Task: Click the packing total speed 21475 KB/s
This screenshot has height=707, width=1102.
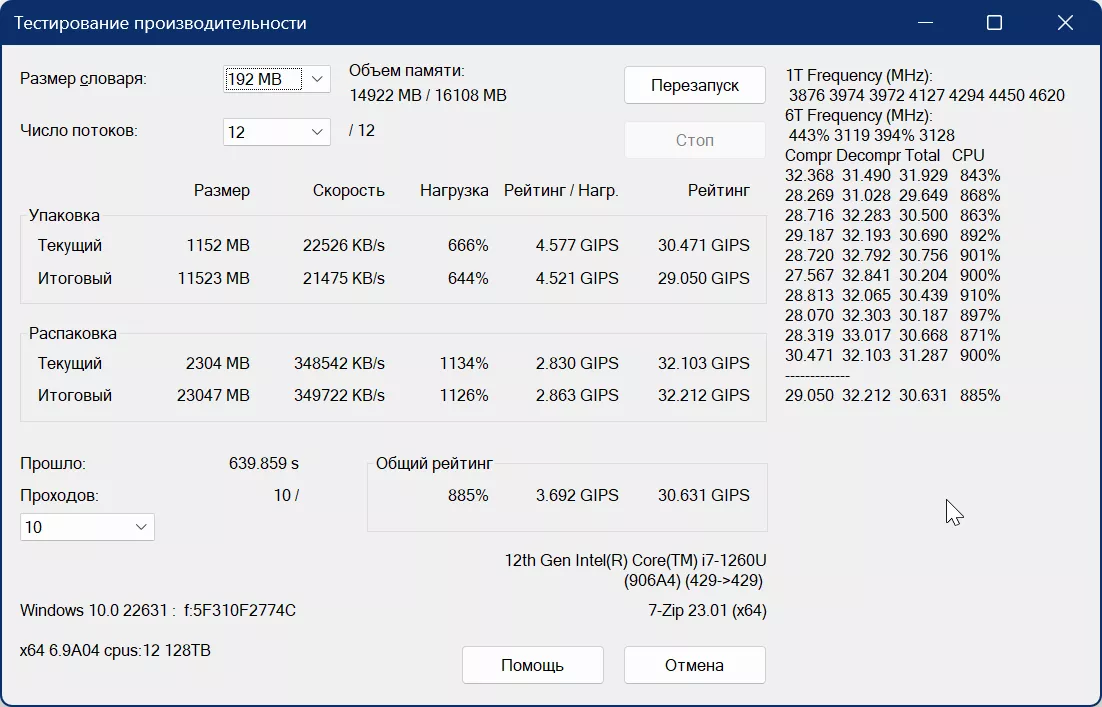Action: tap(344, 278)
